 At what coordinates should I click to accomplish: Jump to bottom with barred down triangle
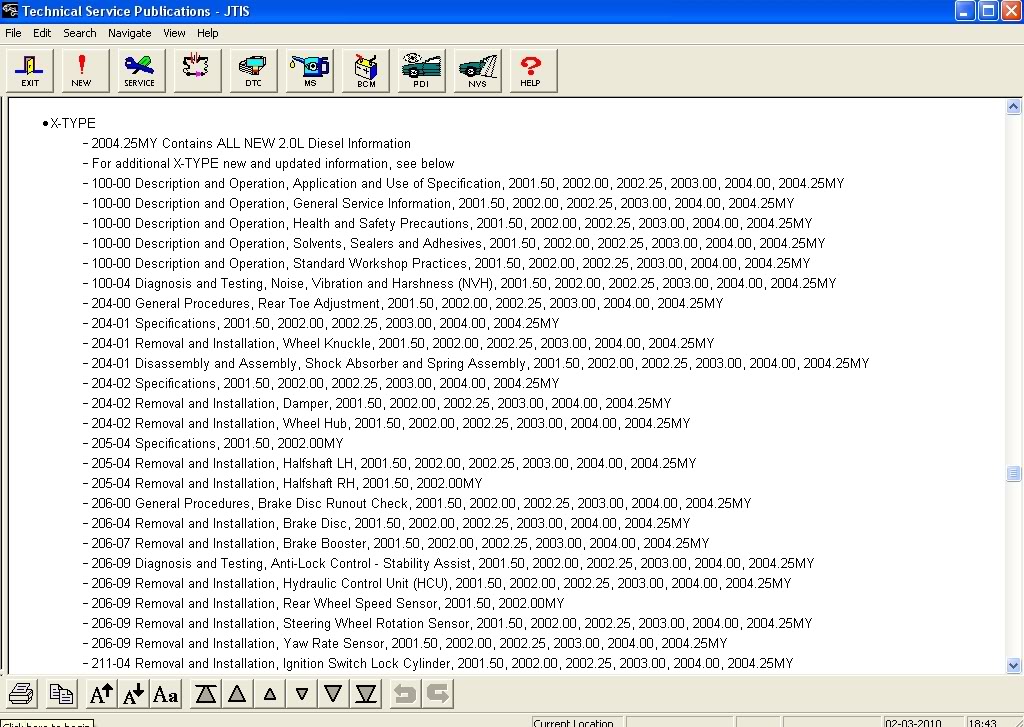point(366,694)
